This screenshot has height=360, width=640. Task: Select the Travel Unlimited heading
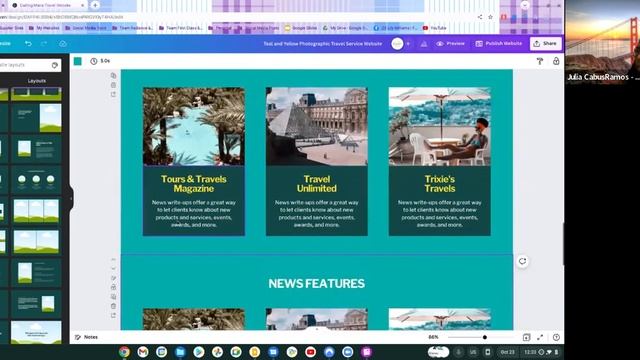point(317,184)
